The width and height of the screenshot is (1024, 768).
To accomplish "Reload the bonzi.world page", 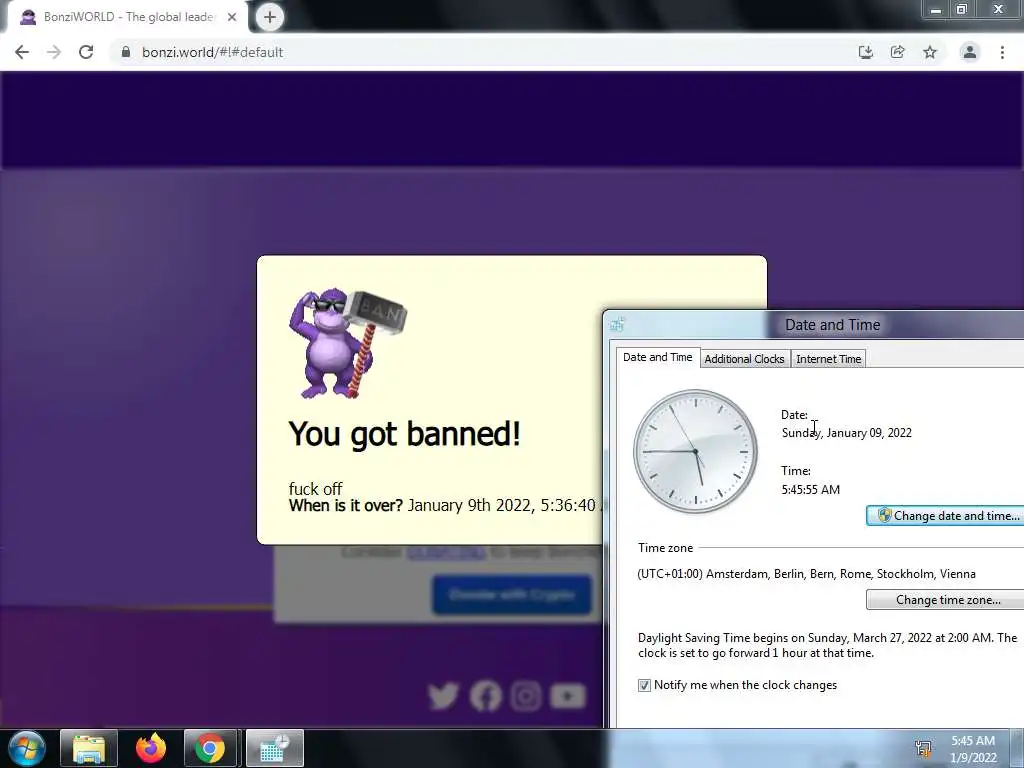I will pos(86,52).
